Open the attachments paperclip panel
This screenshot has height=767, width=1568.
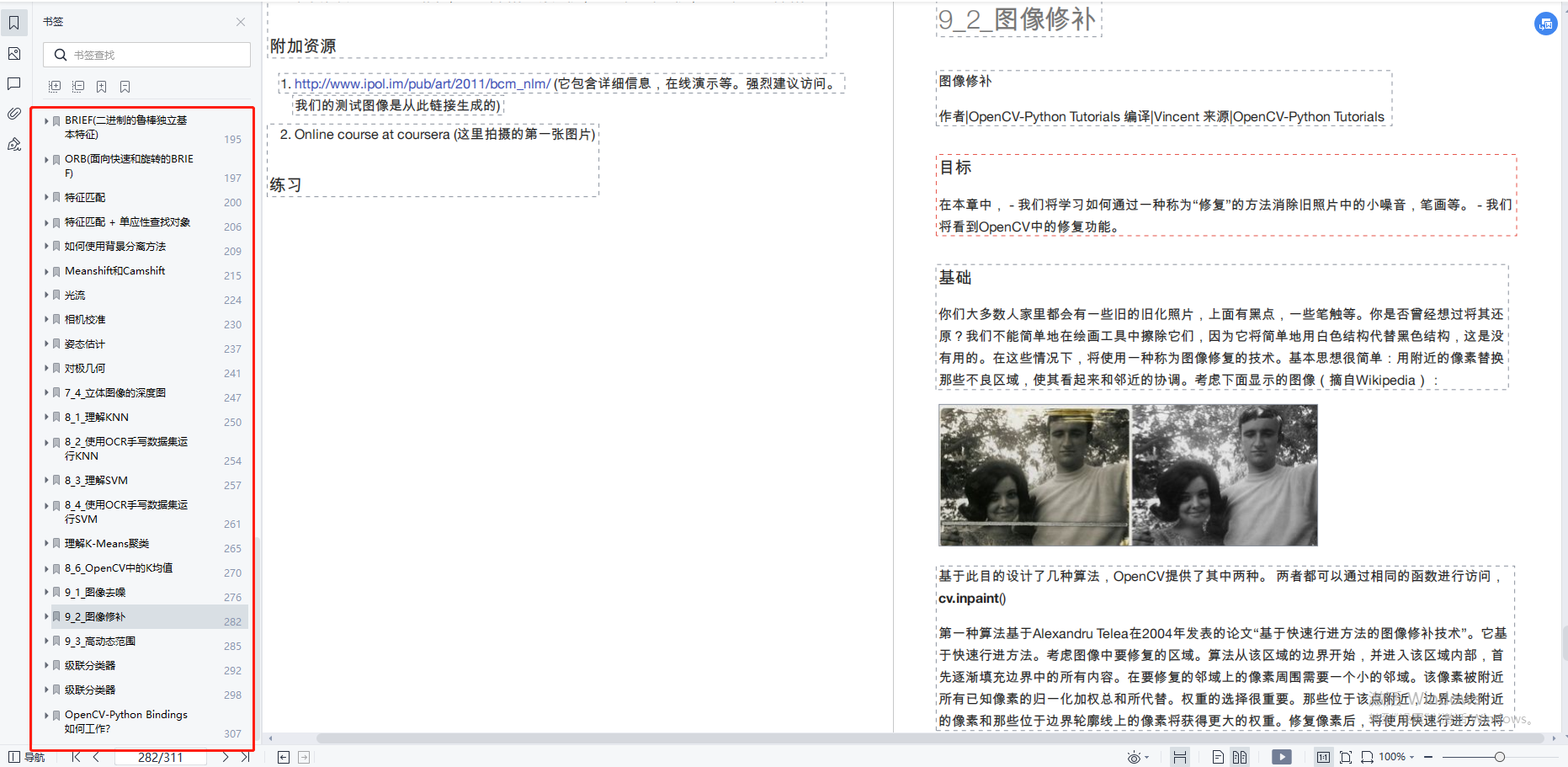point(14,114)
